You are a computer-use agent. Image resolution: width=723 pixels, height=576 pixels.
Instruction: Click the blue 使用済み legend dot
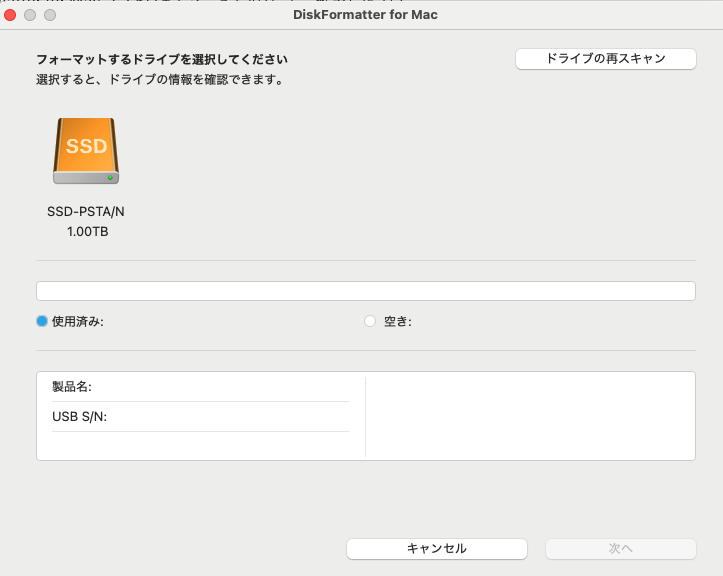42,321
